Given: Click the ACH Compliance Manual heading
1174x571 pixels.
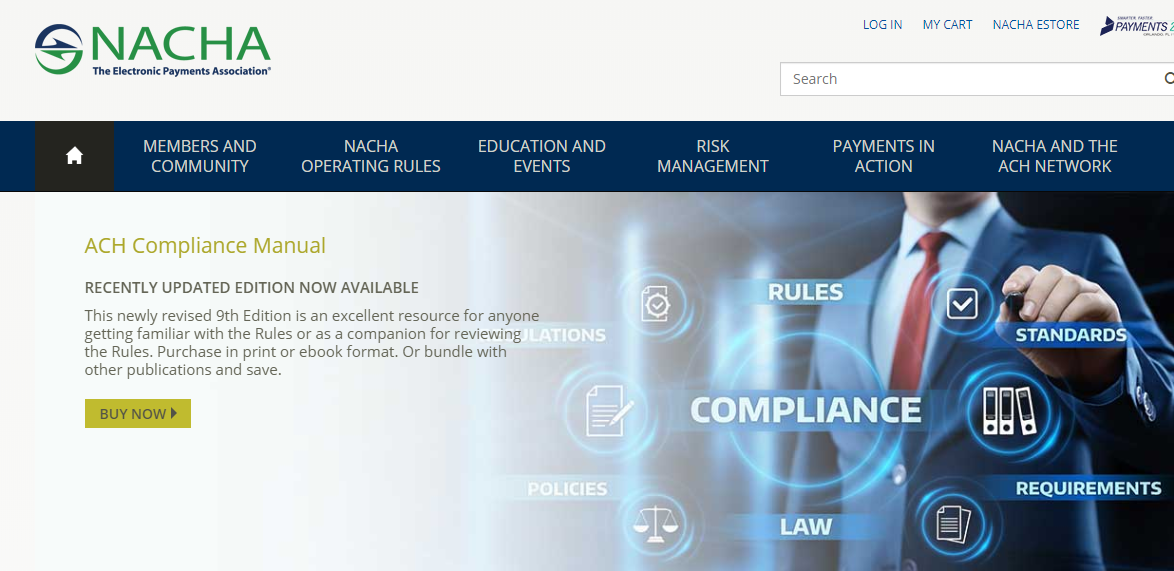Looking at the screenshot, I should click(x=205, y=245).
